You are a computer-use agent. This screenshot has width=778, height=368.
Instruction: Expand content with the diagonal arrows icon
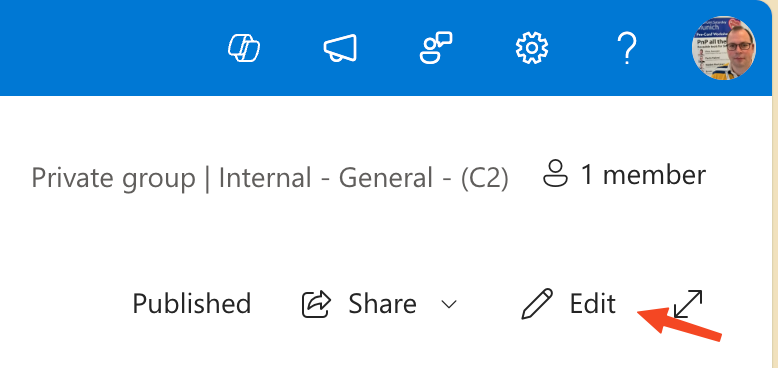pyautogui.click(x=688, y=304)
